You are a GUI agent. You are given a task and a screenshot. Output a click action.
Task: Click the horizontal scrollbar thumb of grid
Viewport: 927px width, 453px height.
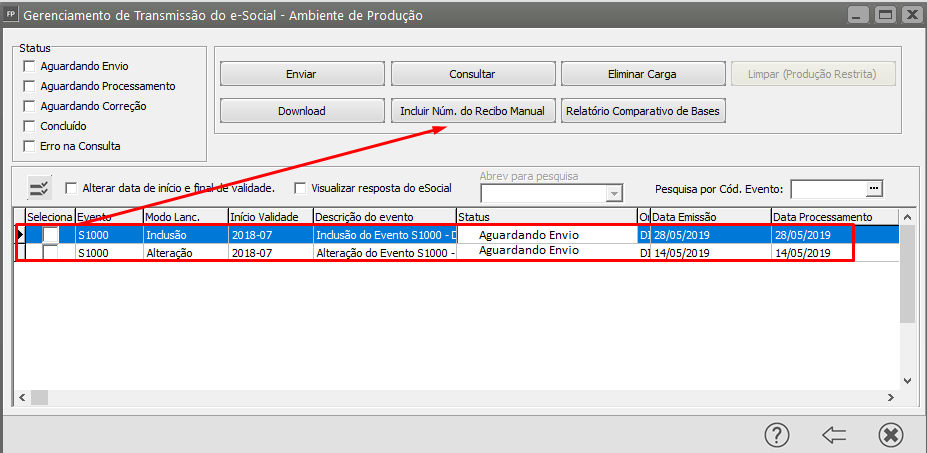click(39, 397)
